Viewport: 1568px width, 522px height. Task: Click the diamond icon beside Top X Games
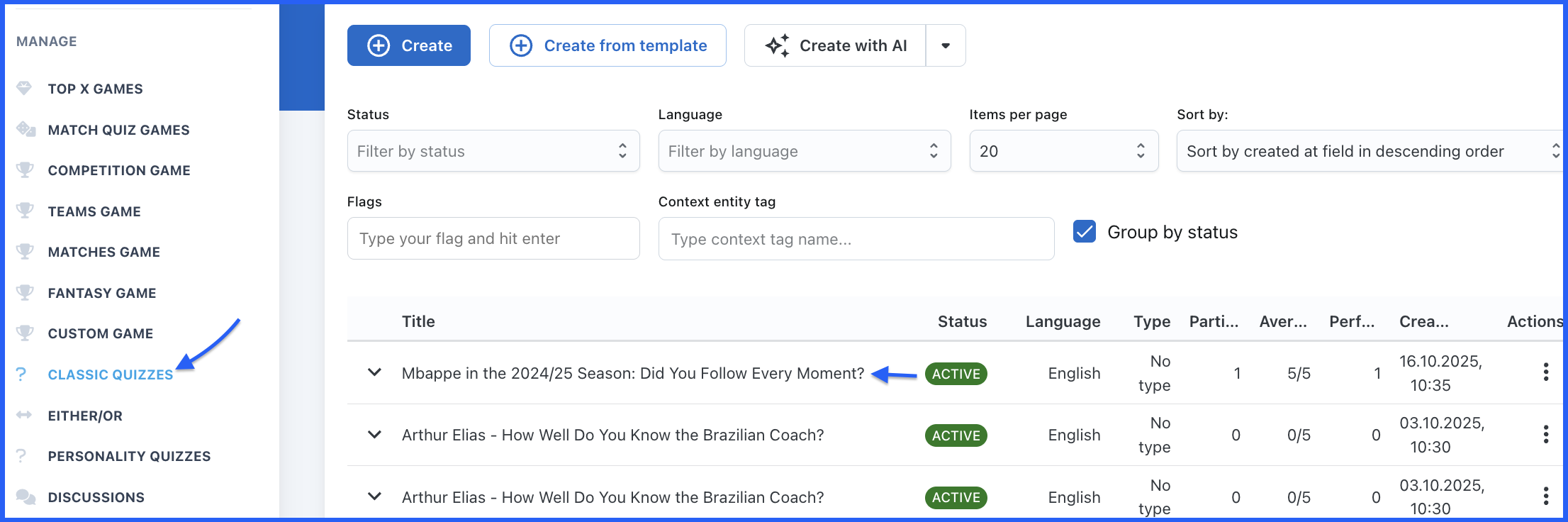tap(24, 89)
